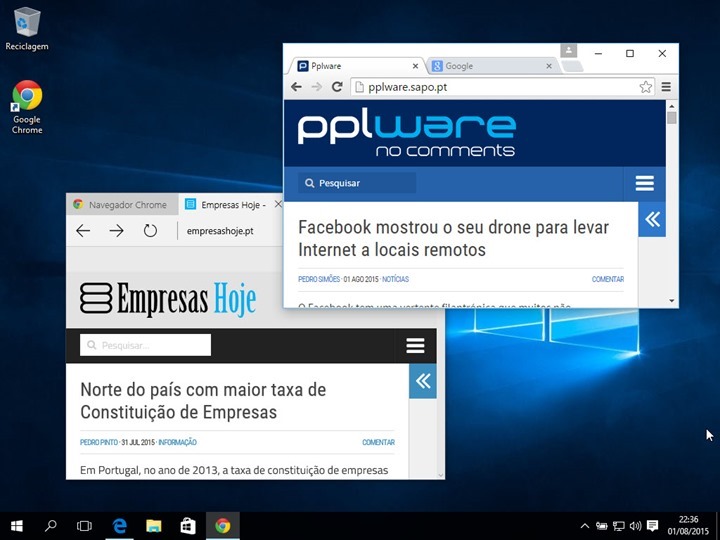Image resolution: width=720 pixels, height=540 pixels.
Task: Open Microsoft Edge from the taskbar
Action: (119, 526)
